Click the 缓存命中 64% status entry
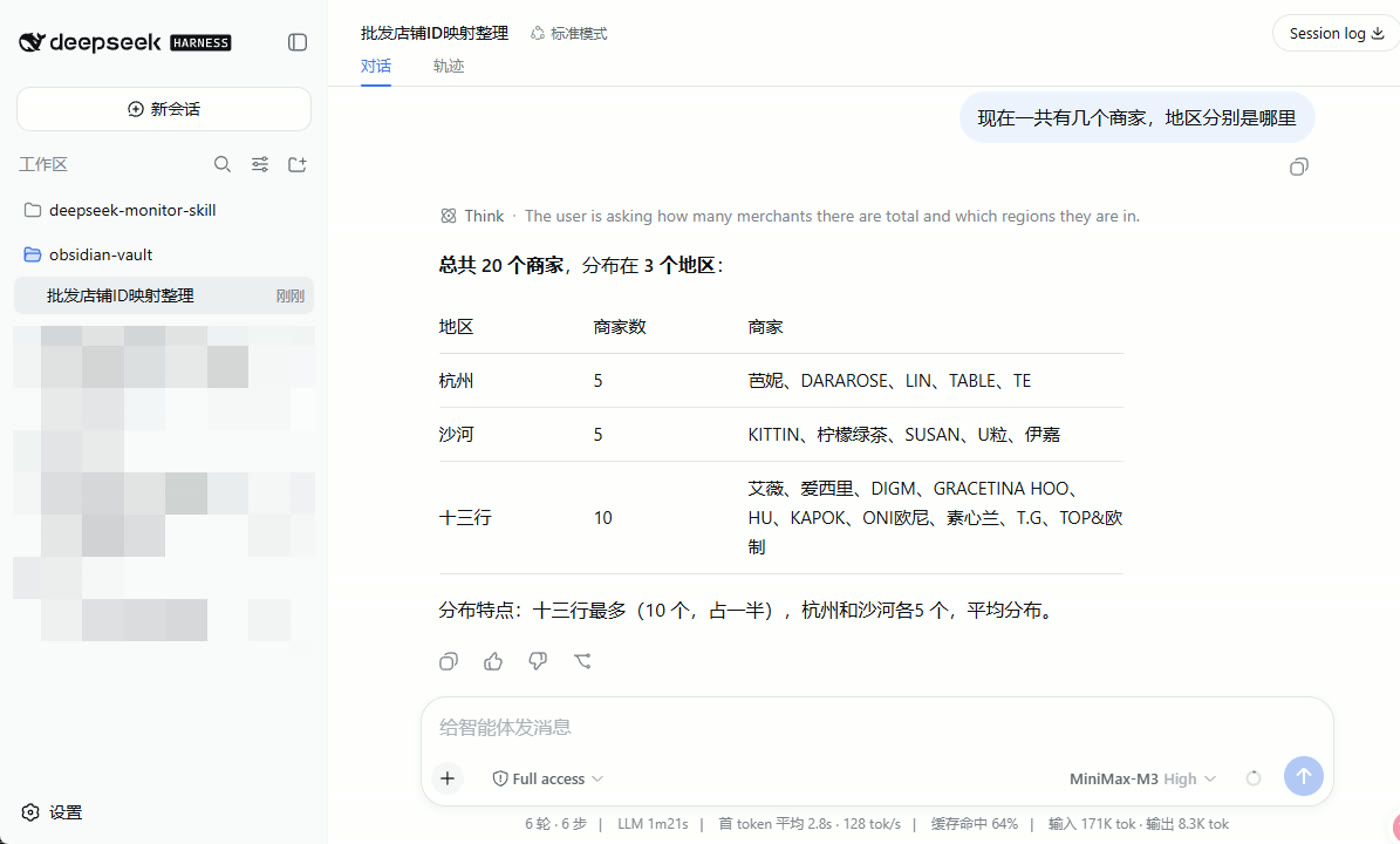The width and height of the screenshot is (1400, 844). click(x=974, y=824)
